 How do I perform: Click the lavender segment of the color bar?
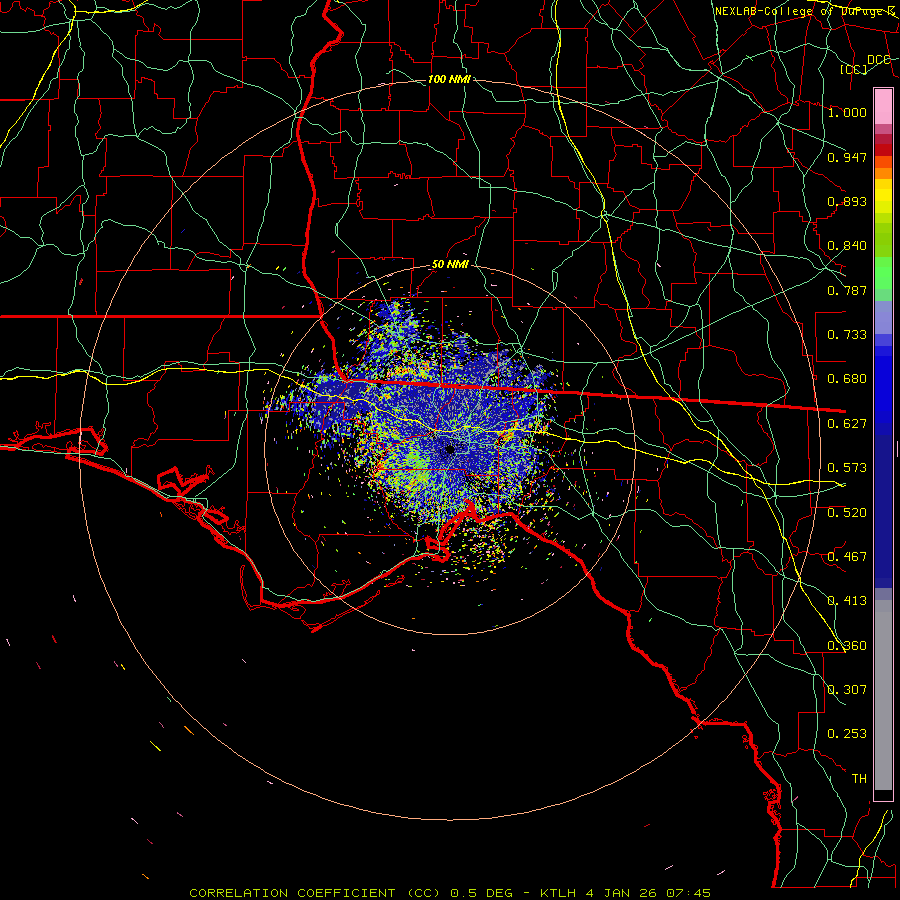[883, 317]
